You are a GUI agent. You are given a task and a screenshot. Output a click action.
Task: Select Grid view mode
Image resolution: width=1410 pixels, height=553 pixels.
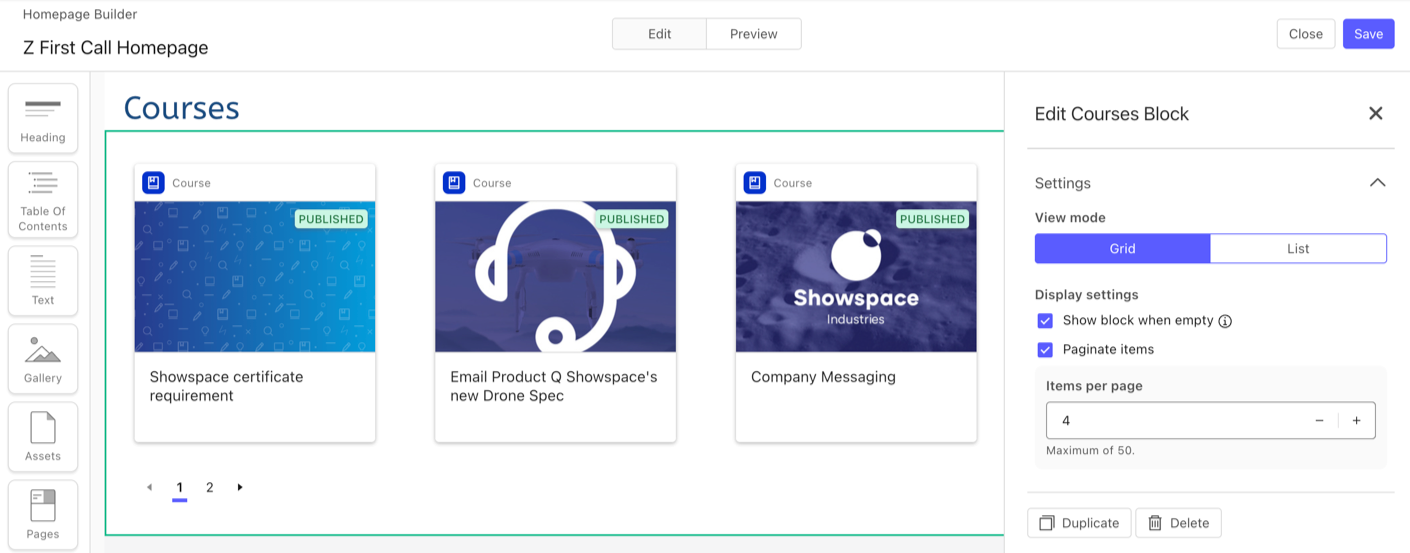click(1122, 249)
